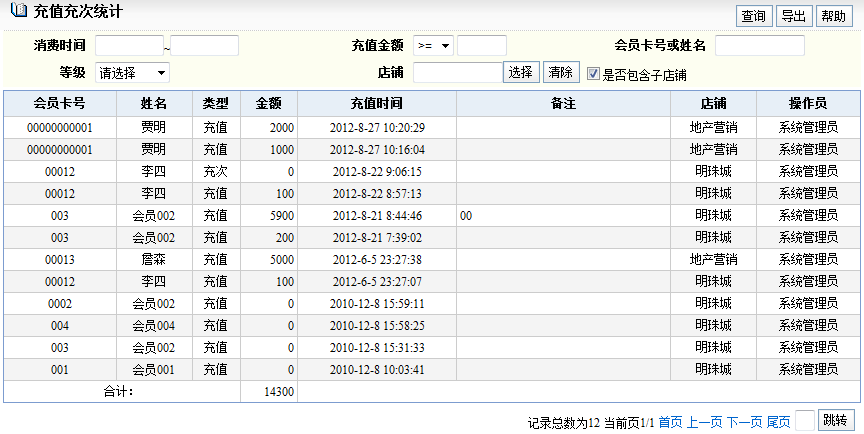Expand the 充值金额 operator dropdown
864x434 pixels.
click(x=433, y=45)
